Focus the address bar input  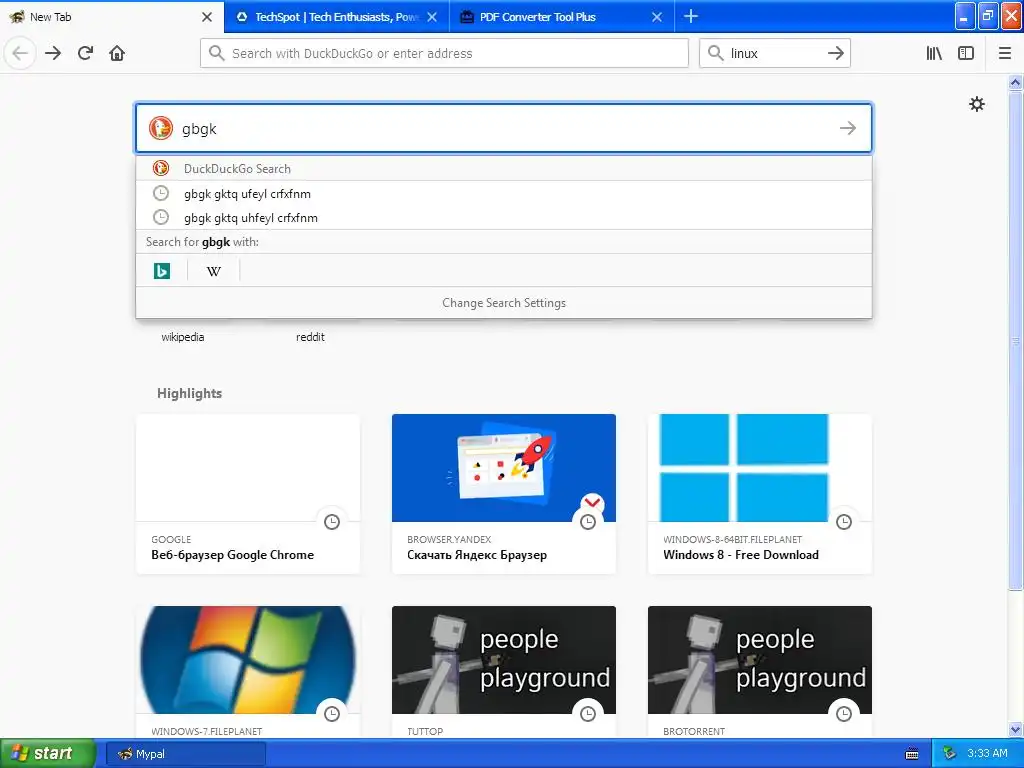pyautogui.click(x=444, y=53)
